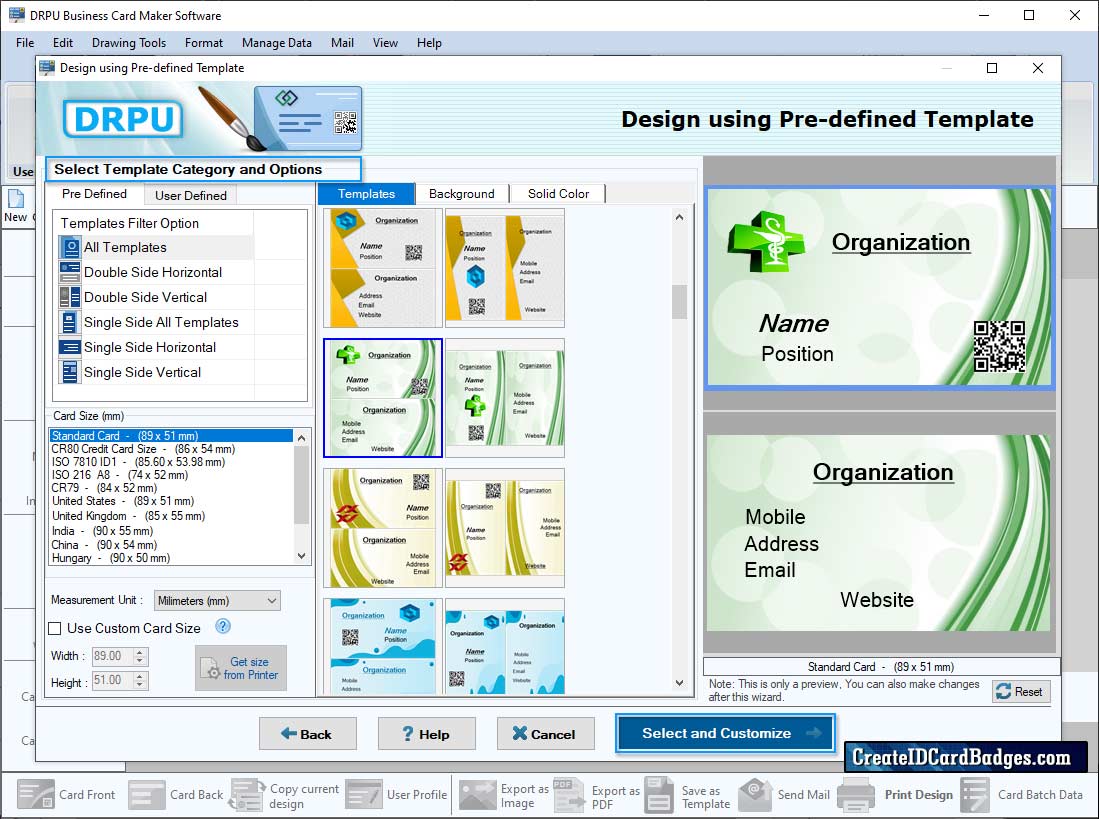
Task: Click the Reset preview button
Action: point(1021,691)
